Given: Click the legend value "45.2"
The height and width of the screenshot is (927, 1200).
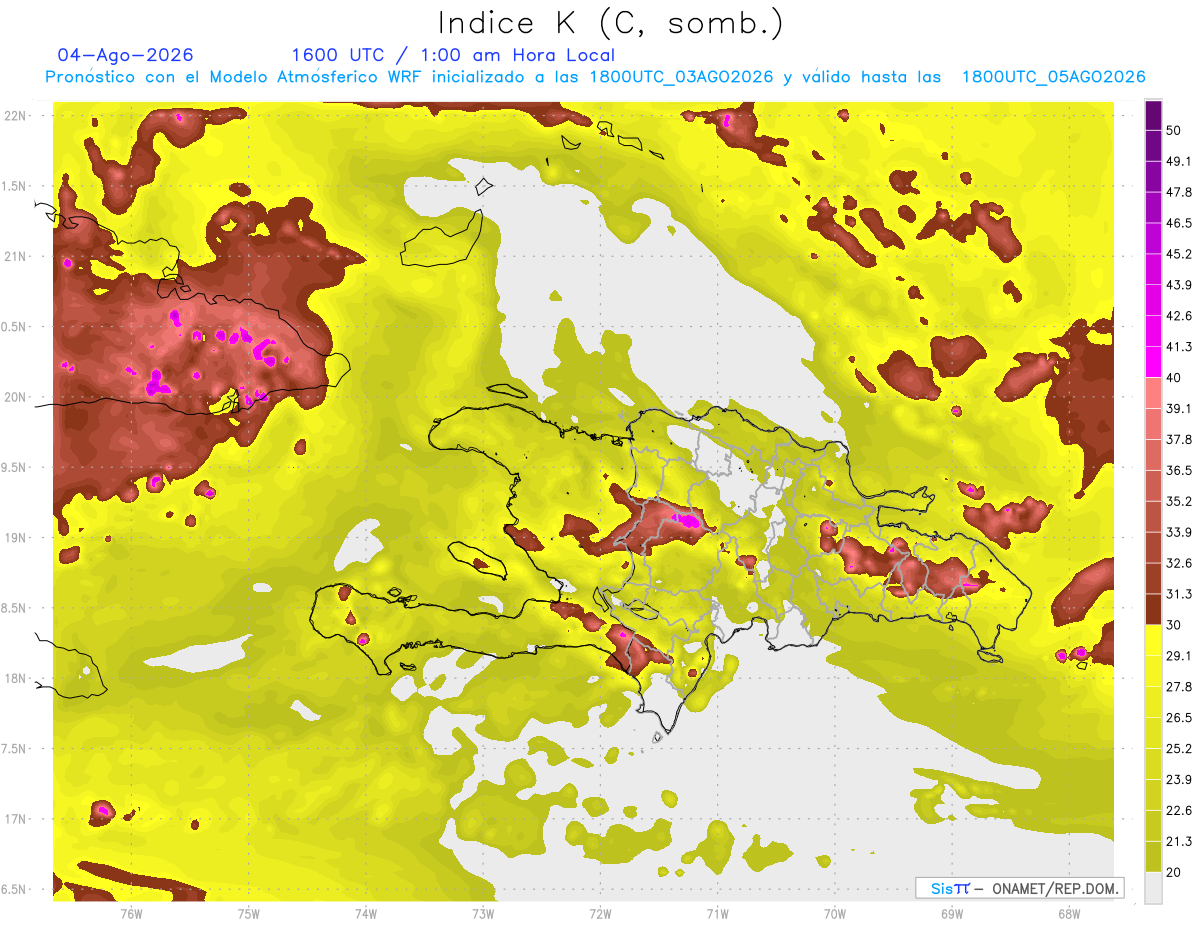Looking at the screenshot, I should (x=1180, y=254).
